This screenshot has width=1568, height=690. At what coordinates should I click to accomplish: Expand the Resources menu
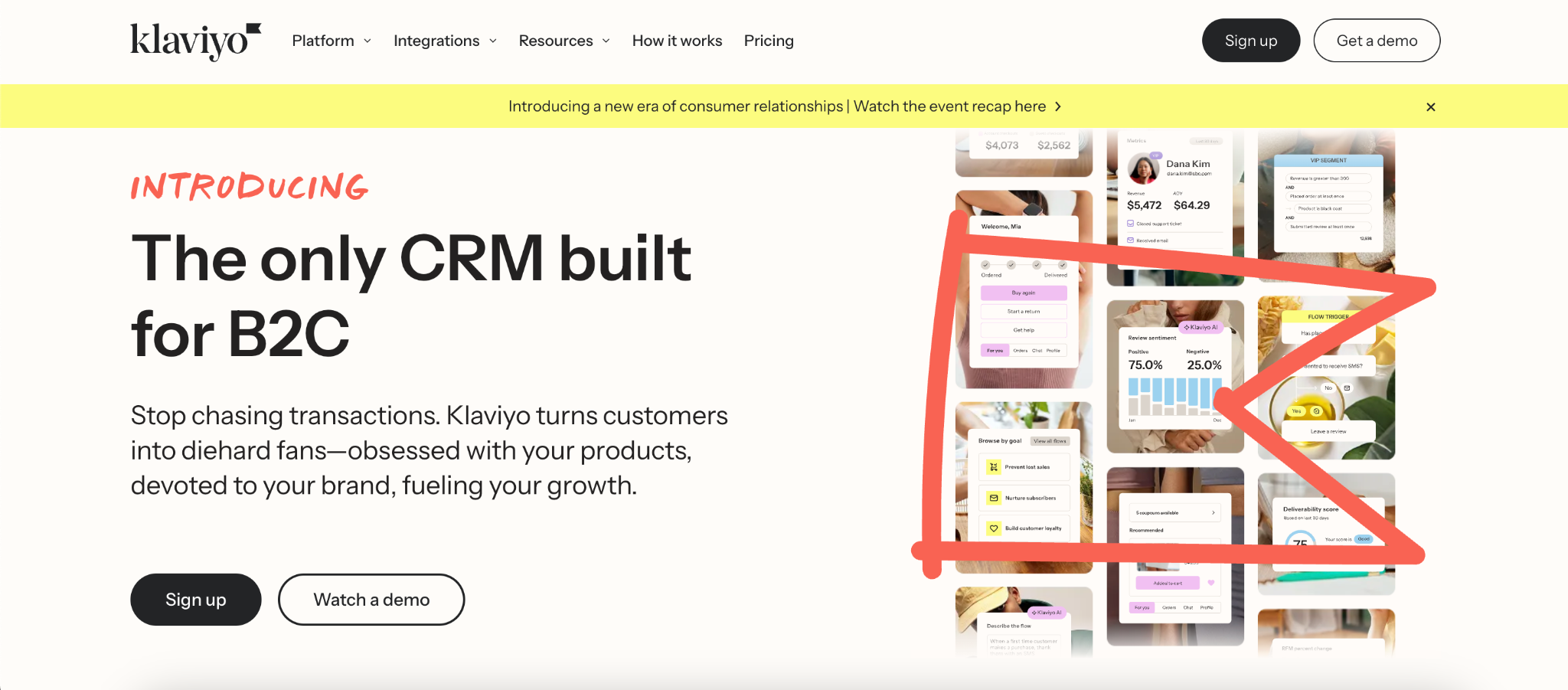564,41
